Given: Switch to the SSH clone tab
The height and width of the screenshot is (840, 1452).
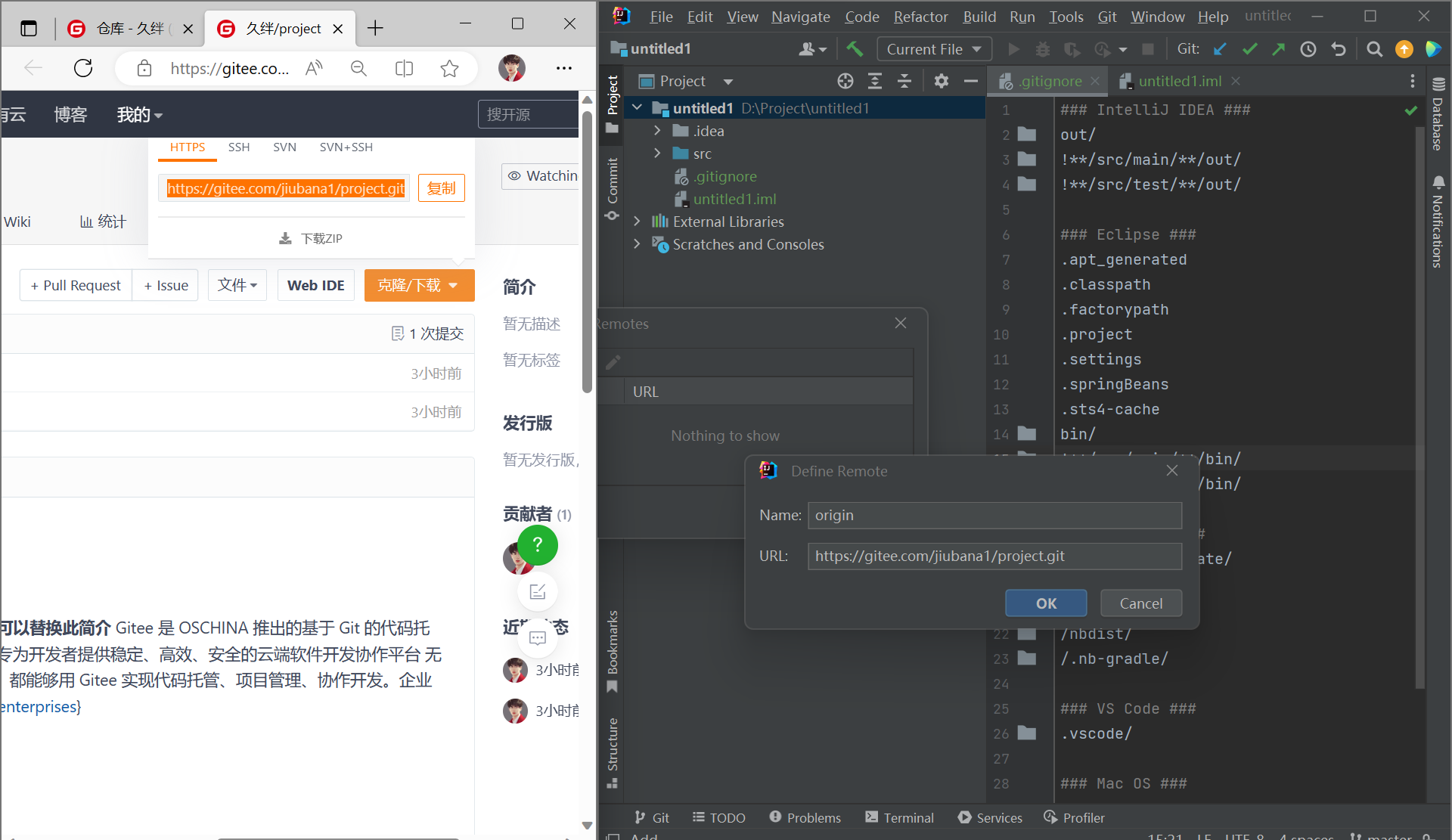Looking at the screenshot, I should pyautogui.click(x=239, y=147).
